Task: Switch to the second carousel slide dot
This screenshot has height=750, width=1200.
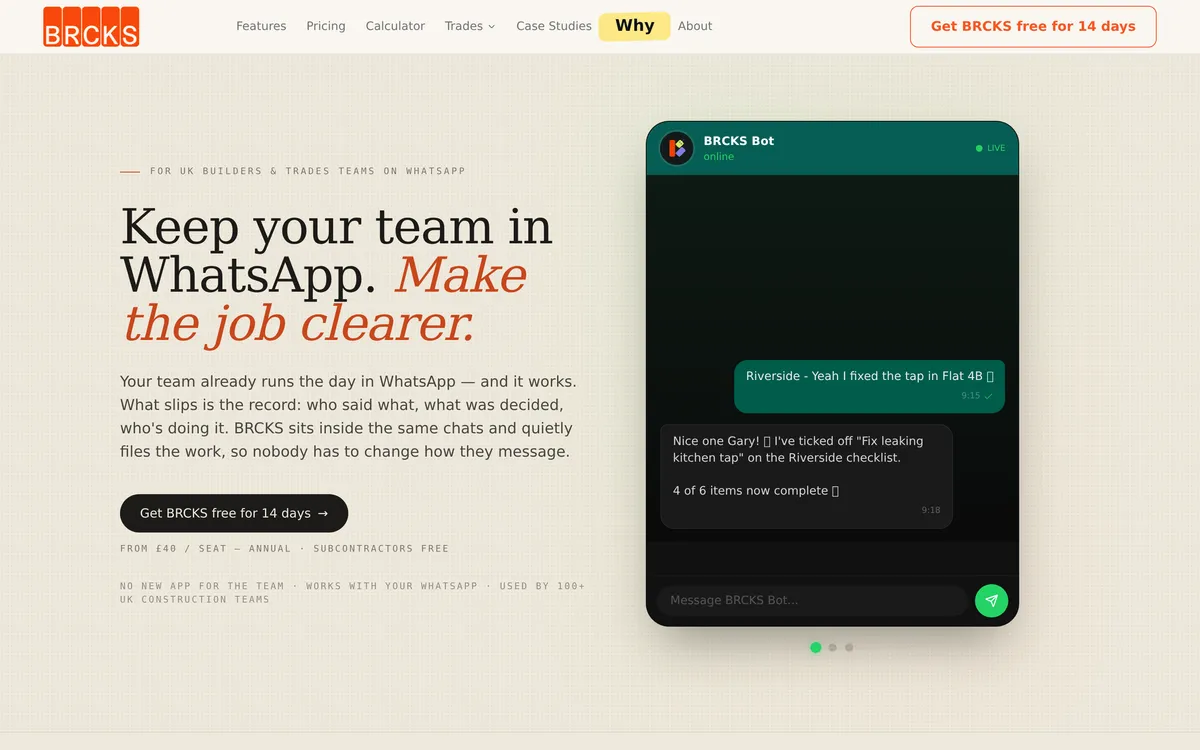Action: (x=832, y=647)
